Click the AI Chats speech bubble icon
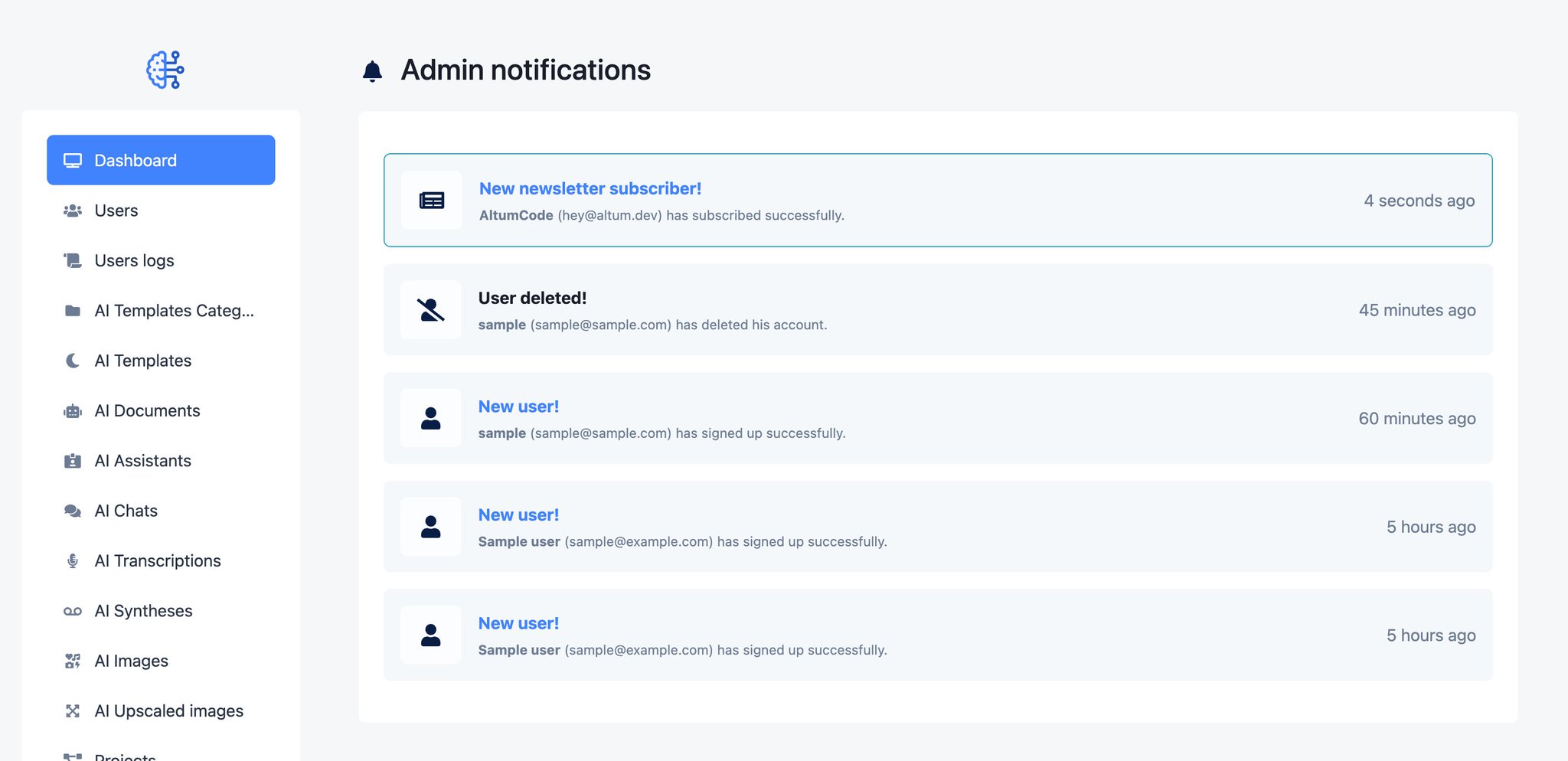 click(x=73, y=511)
